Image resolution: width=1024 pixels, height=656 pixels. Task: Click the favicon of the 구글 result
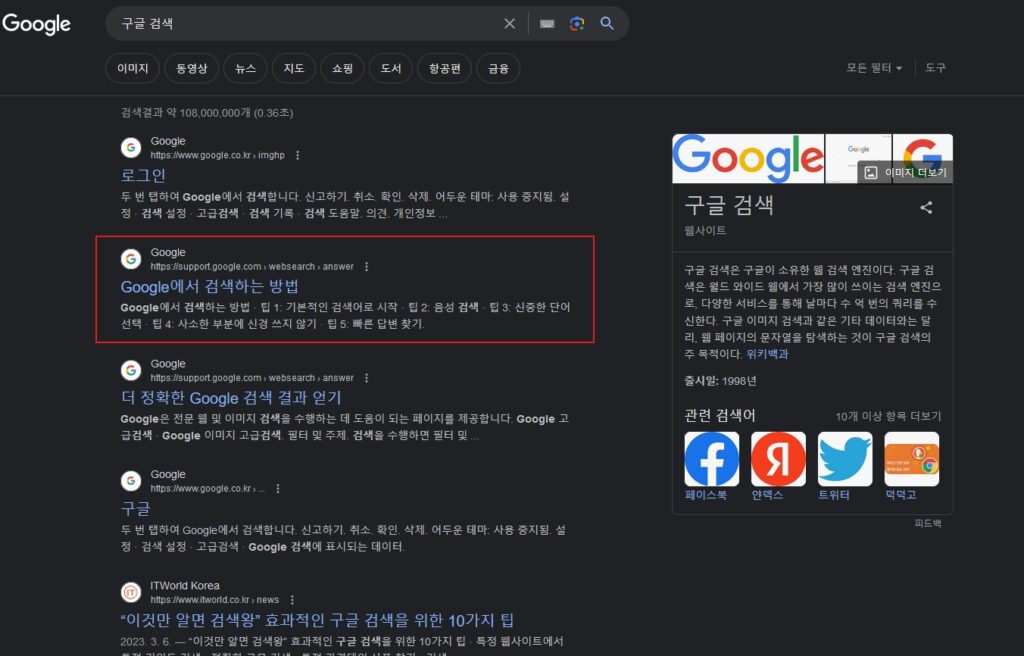131,481
